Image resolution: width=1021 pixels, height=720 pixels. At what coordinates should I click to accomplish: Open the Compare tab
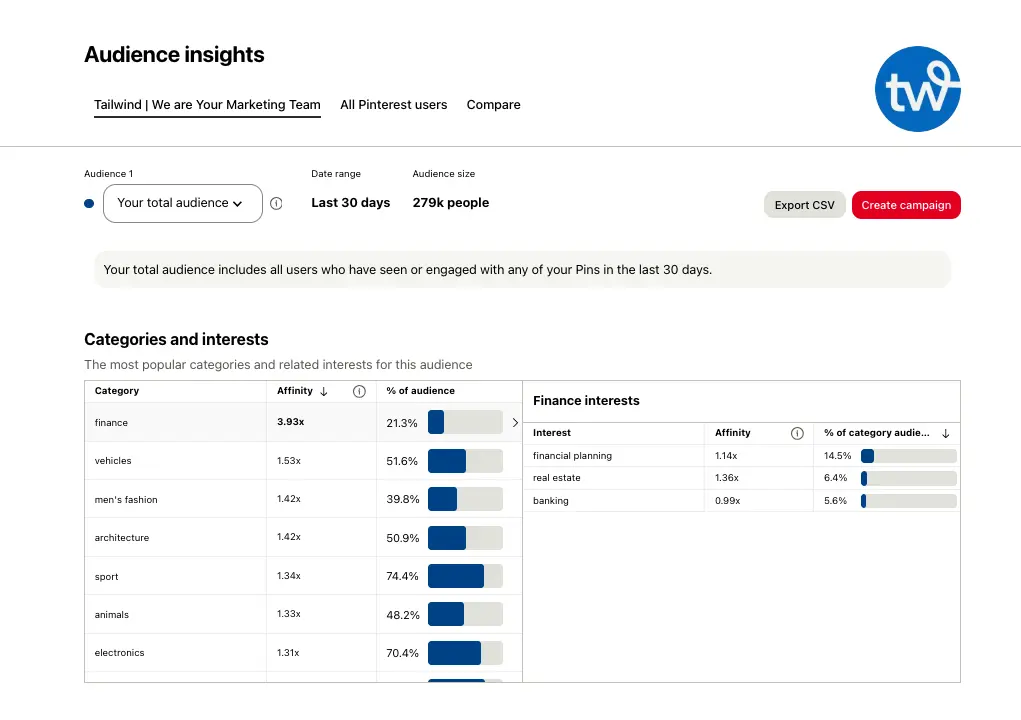pos(493,105)
